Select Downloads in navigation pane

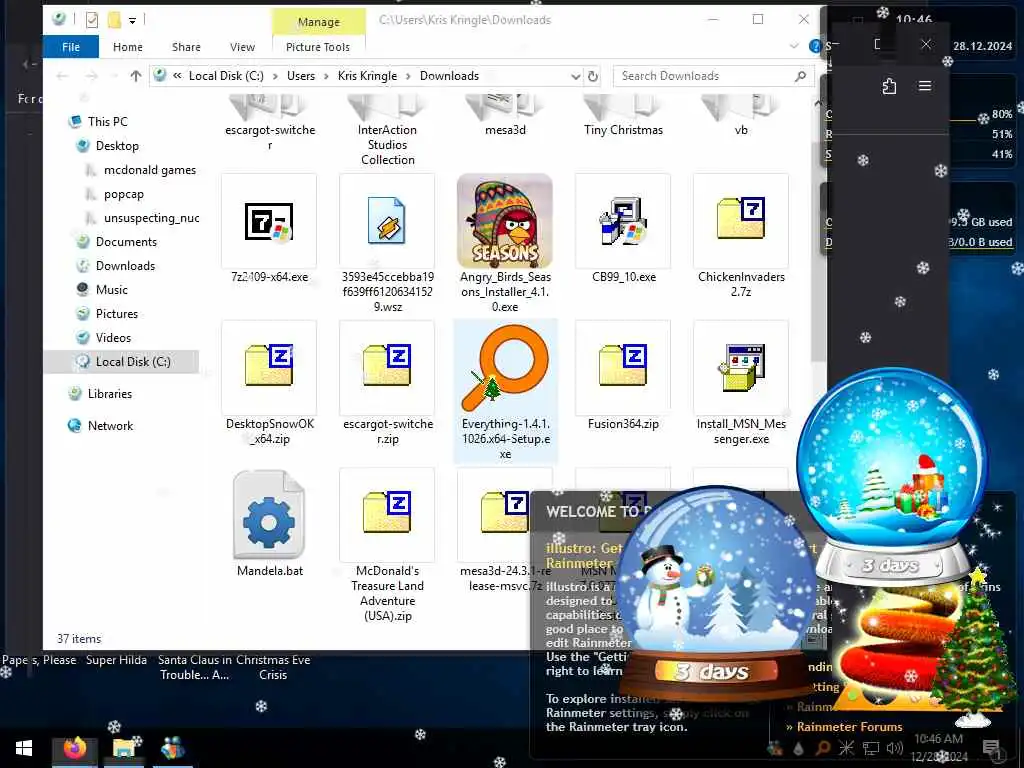coord(125,266)
